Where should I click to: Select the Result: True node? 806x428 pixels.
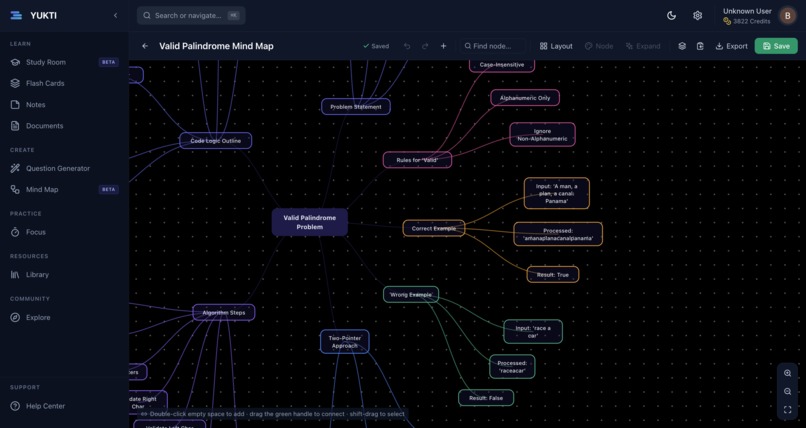point(553,274)
